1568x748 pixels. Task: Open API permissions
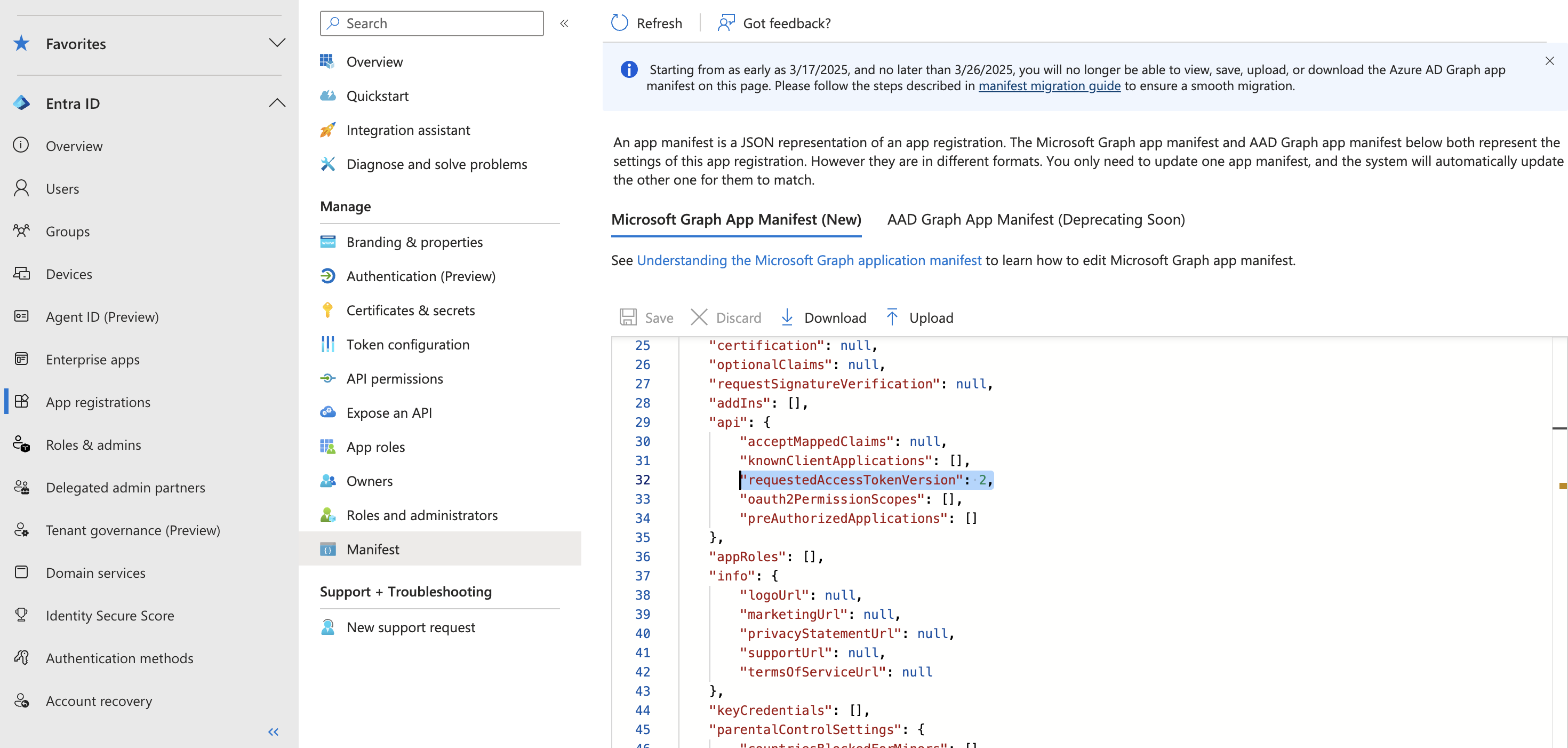pos(395,378)
